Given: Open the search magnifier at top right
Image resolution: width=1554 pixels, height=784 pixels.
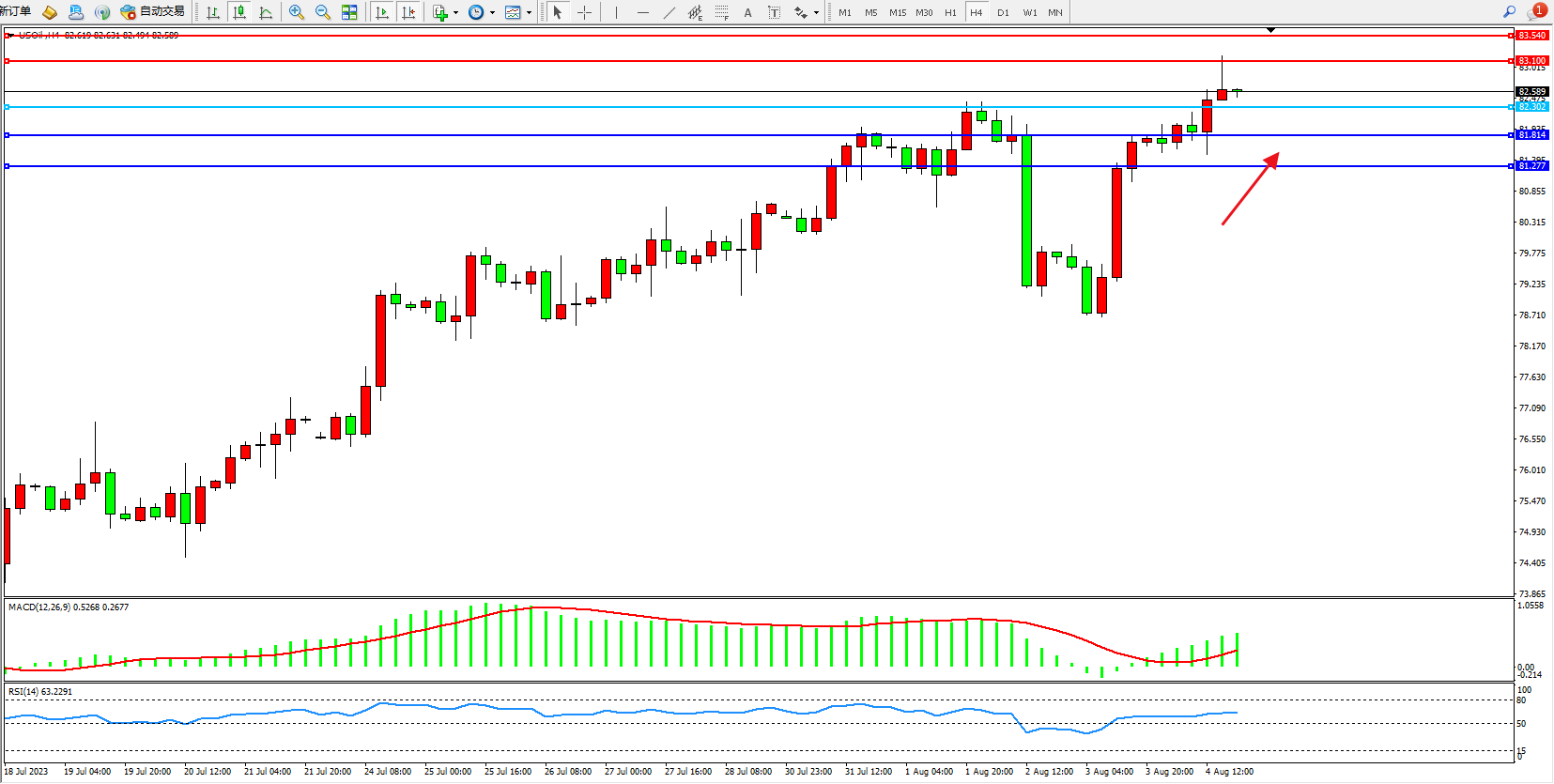Looking at the screenshot, I should (1510, 12).
